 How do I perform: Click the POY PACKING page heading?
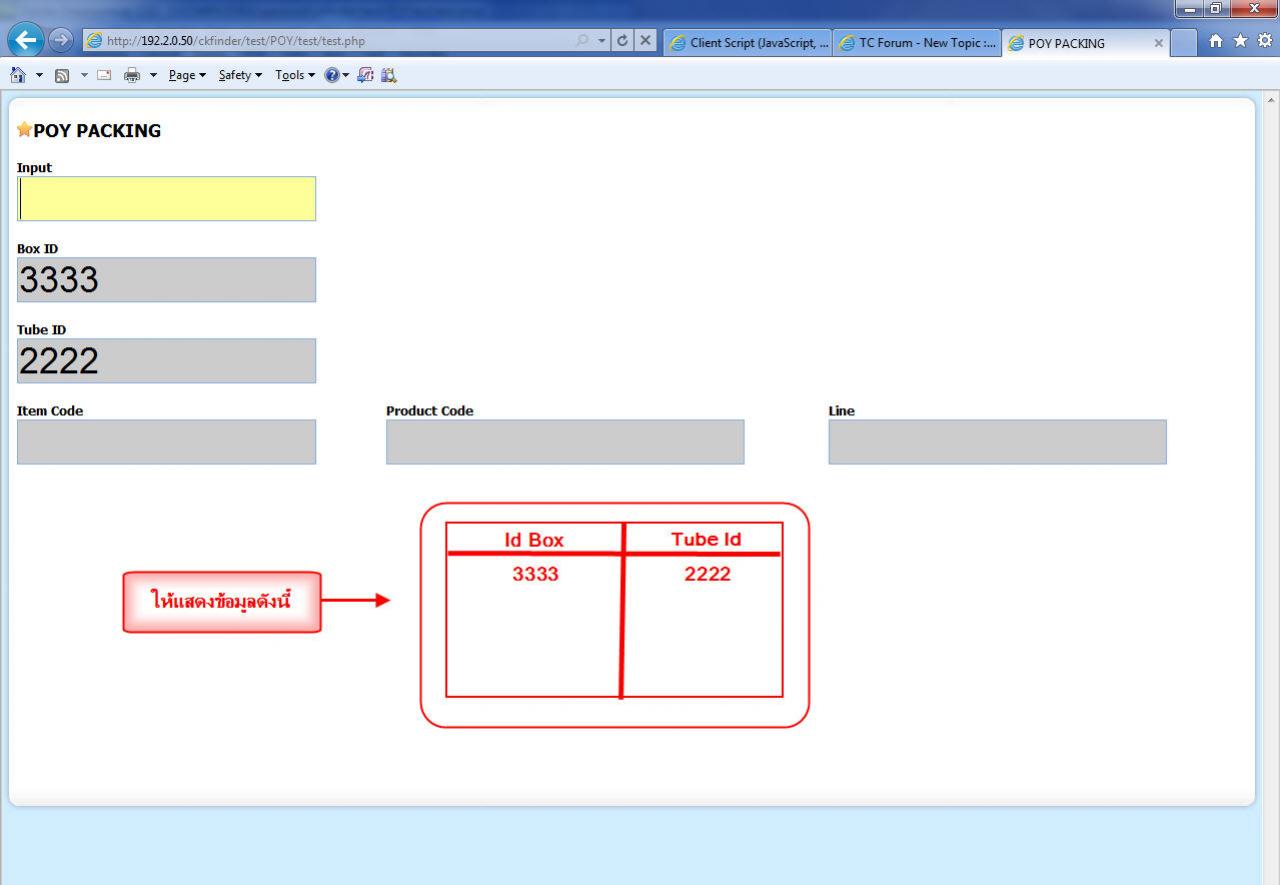(x=97, y=131)
